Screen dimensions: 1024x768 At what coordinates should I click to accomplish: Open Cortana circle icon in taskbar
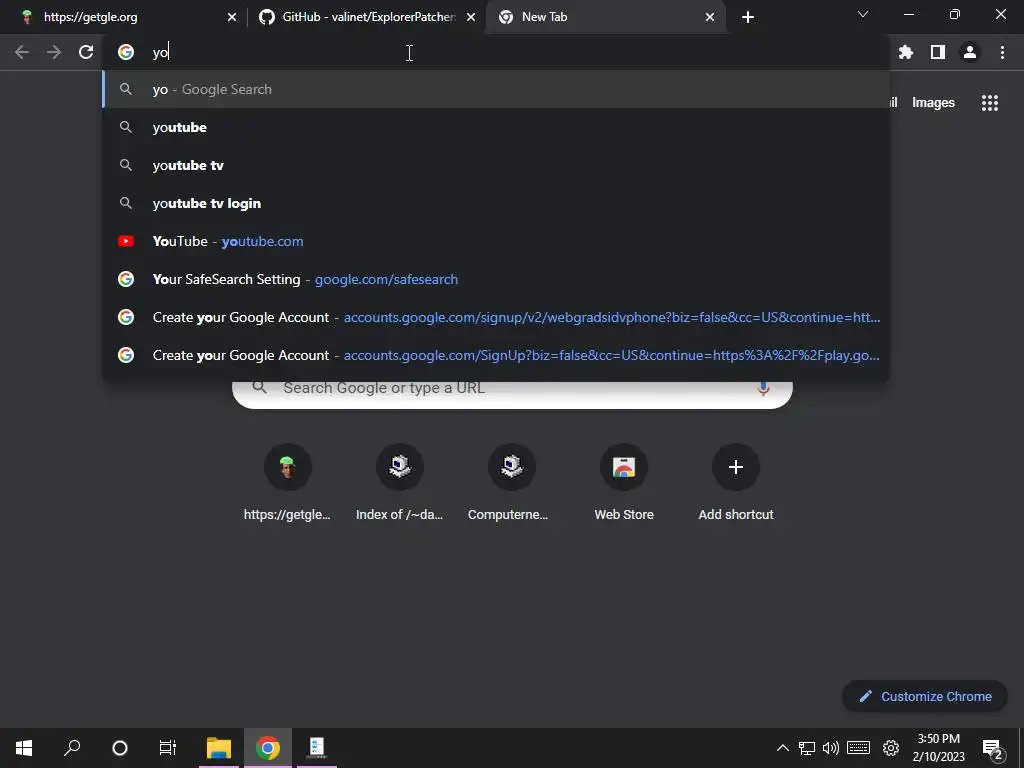[x=120, y=748]
